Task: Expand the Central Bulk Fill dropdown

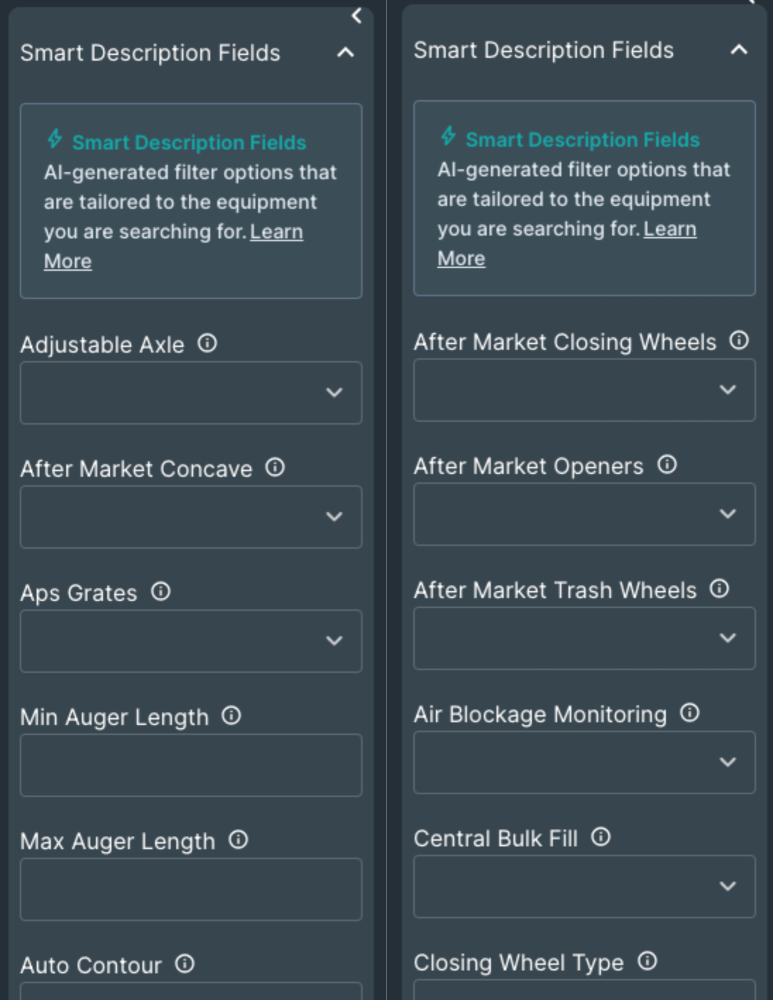Action: point(584,886)
